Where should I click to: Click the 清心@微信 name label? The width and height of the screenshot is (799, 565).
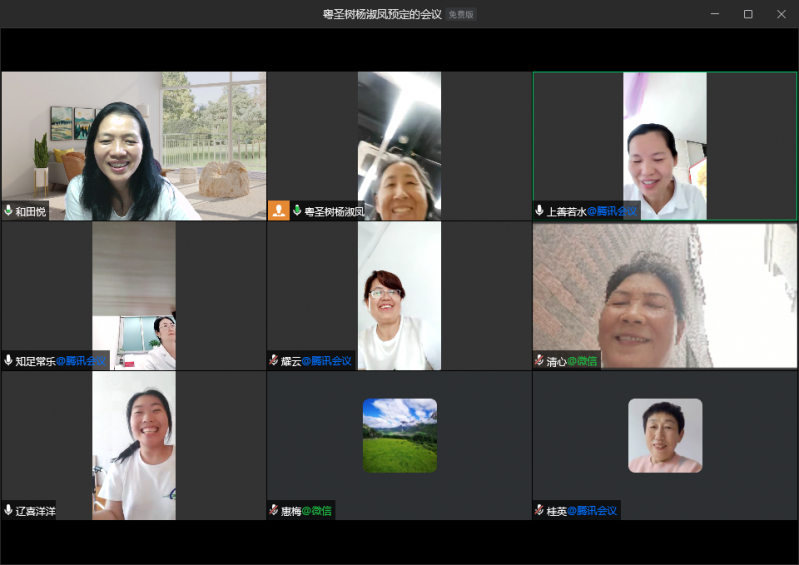pyautogui.click(x=572, y=361)
